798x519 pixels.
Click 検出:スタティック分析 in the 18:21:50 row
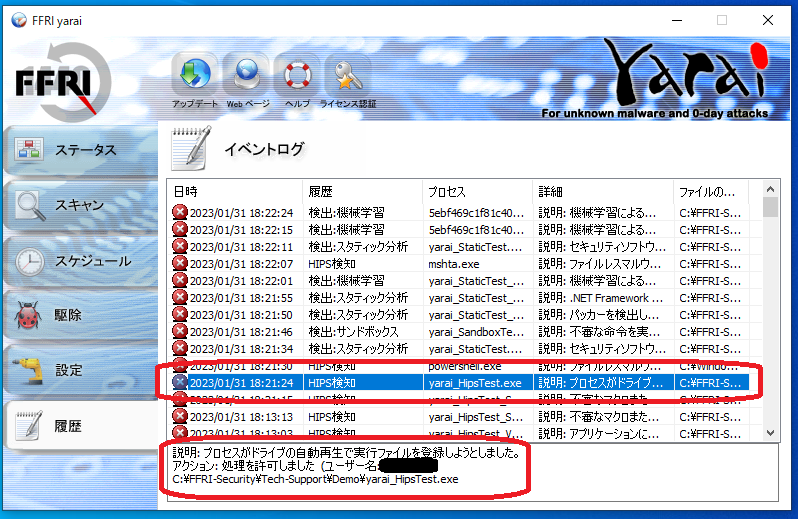358,315
